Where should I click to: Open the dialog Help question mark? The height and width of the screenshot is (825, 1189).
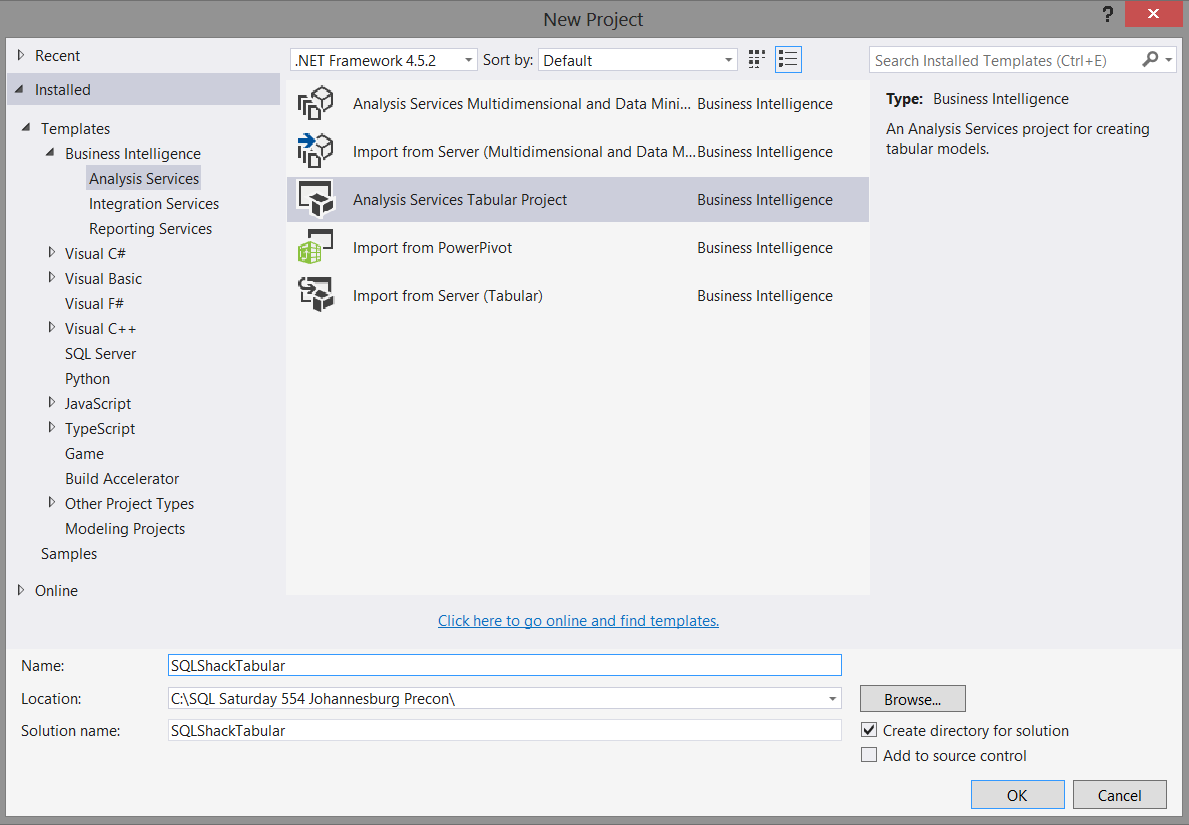pos(1108,15)
